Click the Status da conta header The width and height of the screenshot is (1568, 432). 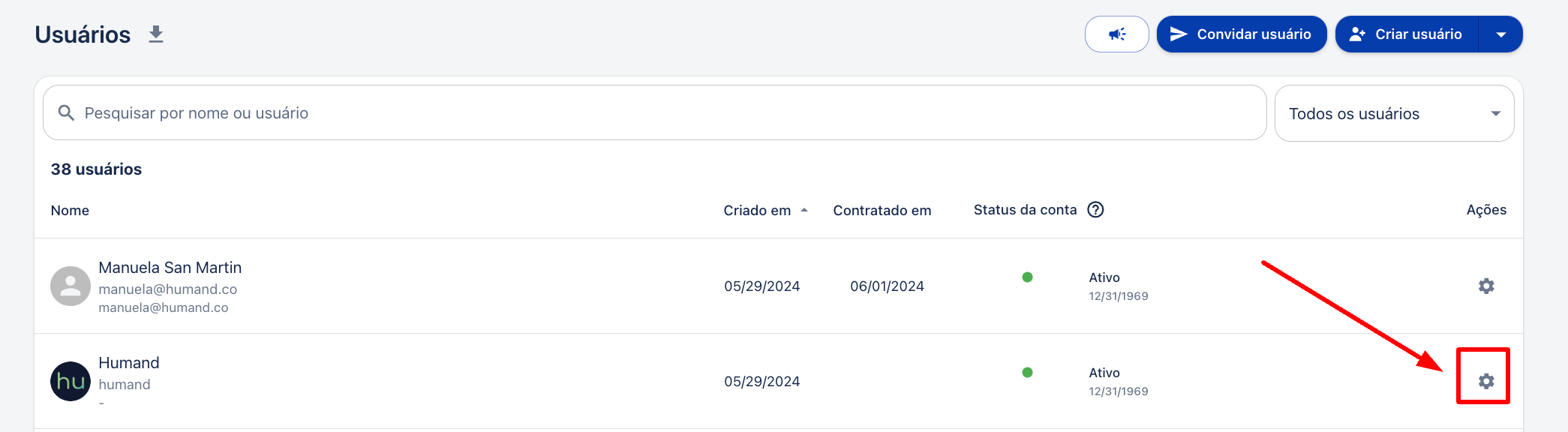pyautogui.click(x=1025, y=210)
